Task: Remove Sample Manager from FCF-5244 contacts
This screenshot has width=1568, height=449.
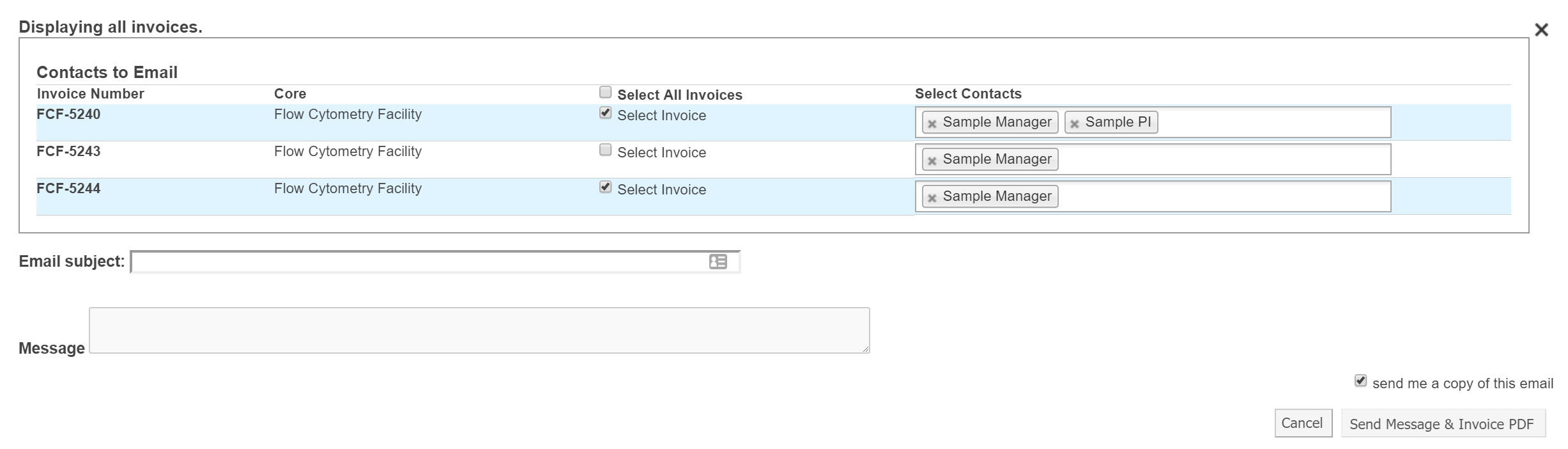Action: pyautogui.click(x=932, y=198)
